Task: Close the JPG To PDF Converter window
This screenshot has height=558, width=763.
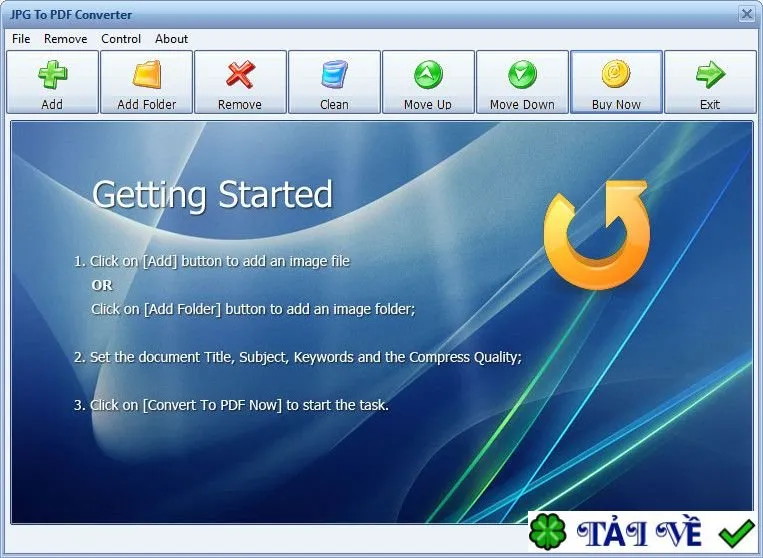Action: pos(746,14)
